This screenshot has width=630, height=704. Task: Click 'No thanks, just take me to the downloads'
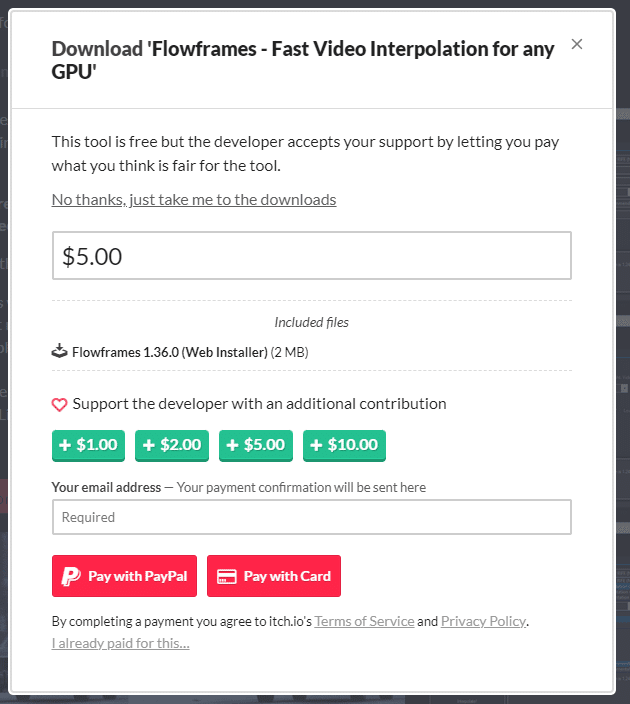194,199
